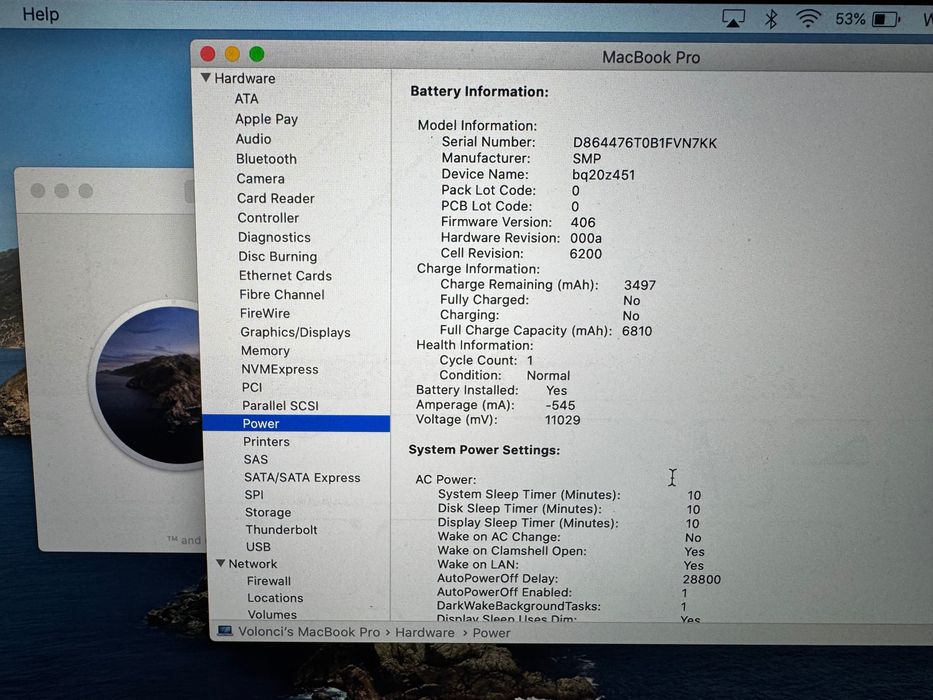The height and width of the screenshot is (700, 933).
Task: Select Memory in the sidebar
Action: click(x=265, y=351)
